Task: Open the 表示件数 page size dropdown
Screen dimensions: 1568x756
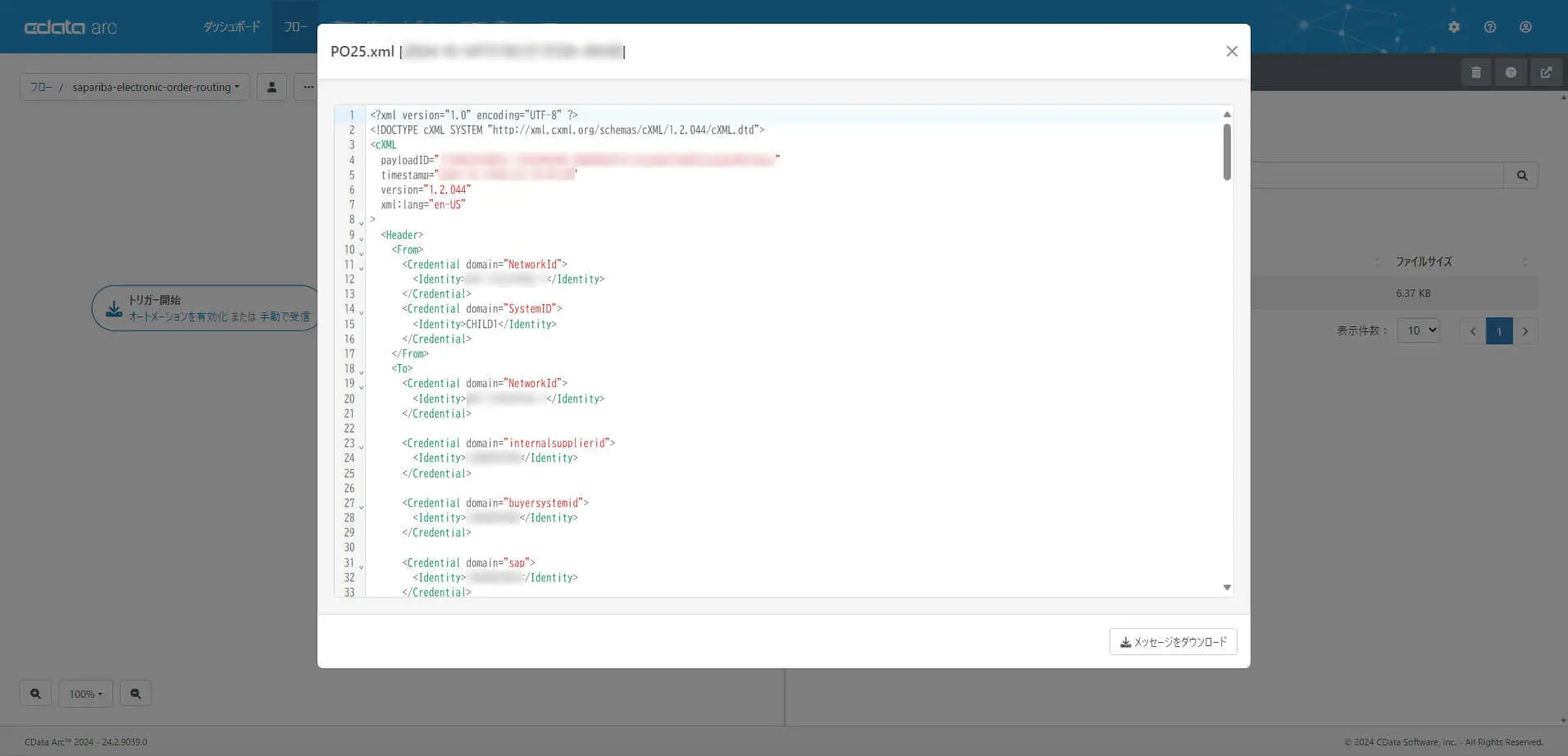Action: [x=1418, y=330]
